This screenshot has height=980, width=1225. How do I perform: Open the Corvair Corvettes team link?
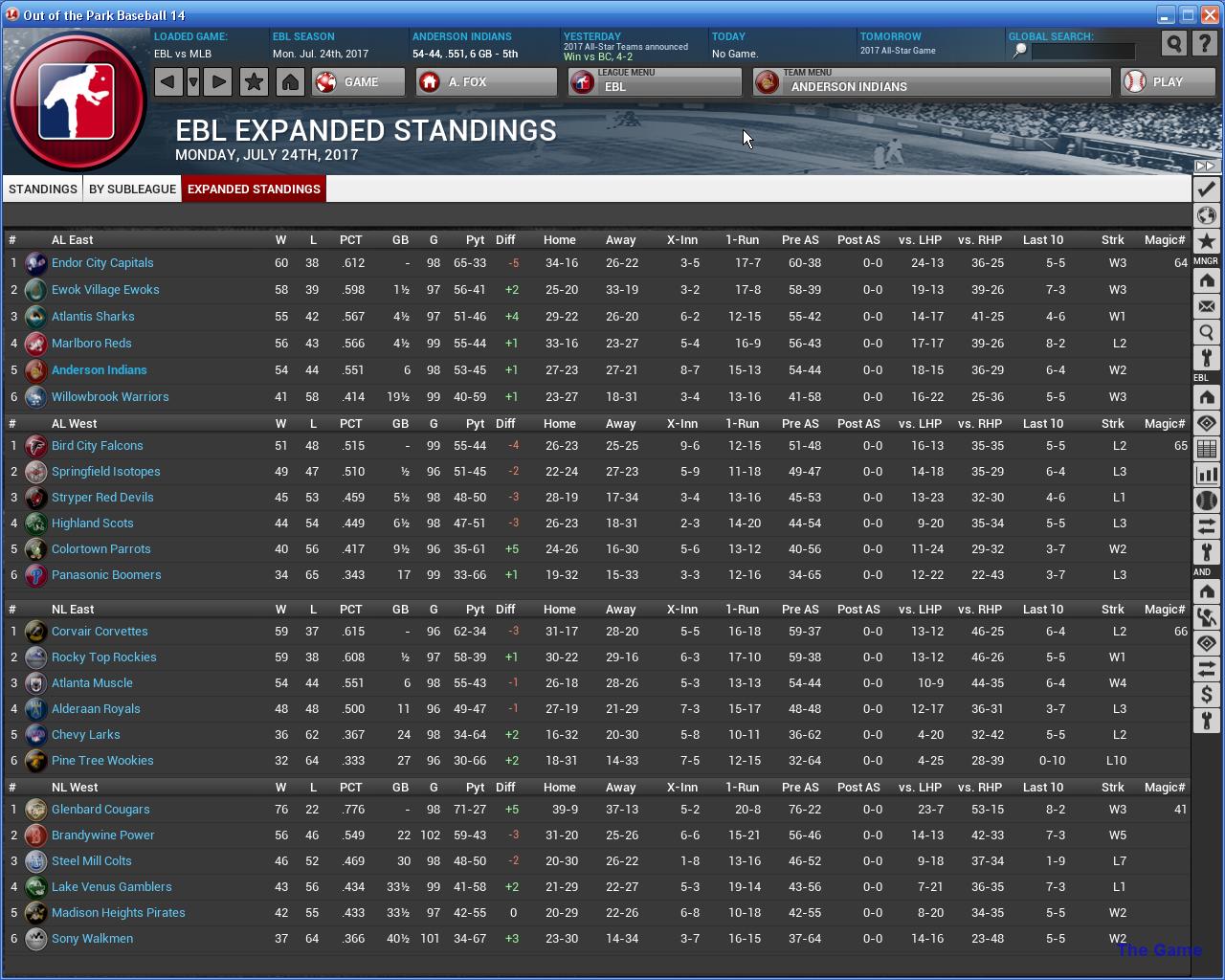pos(100,632)
